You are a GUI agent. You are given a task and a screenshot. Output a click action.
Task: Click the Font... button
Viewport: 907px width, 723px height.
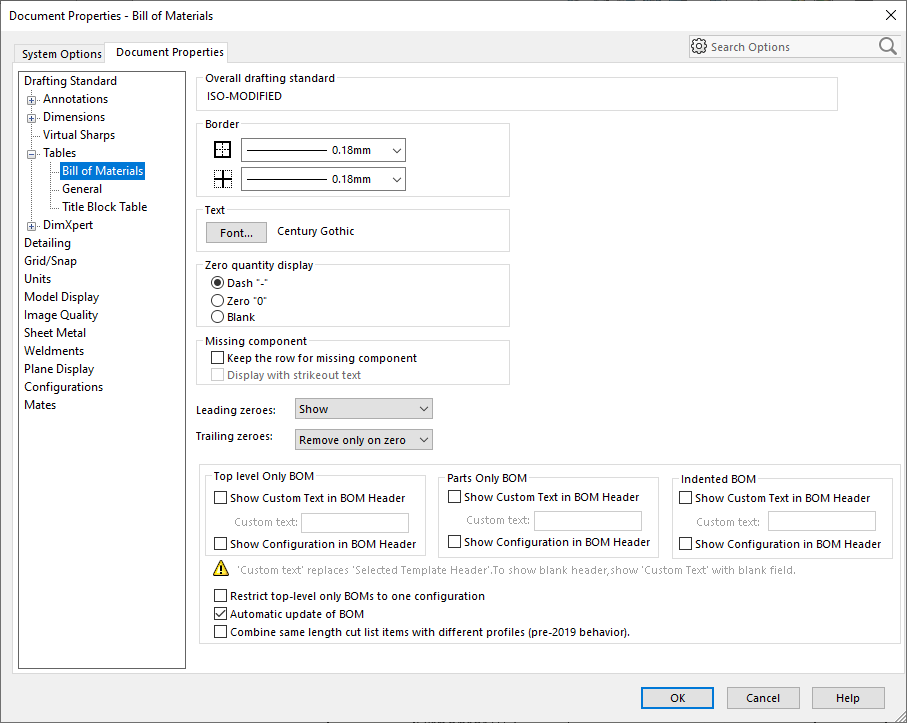point(236,232)
